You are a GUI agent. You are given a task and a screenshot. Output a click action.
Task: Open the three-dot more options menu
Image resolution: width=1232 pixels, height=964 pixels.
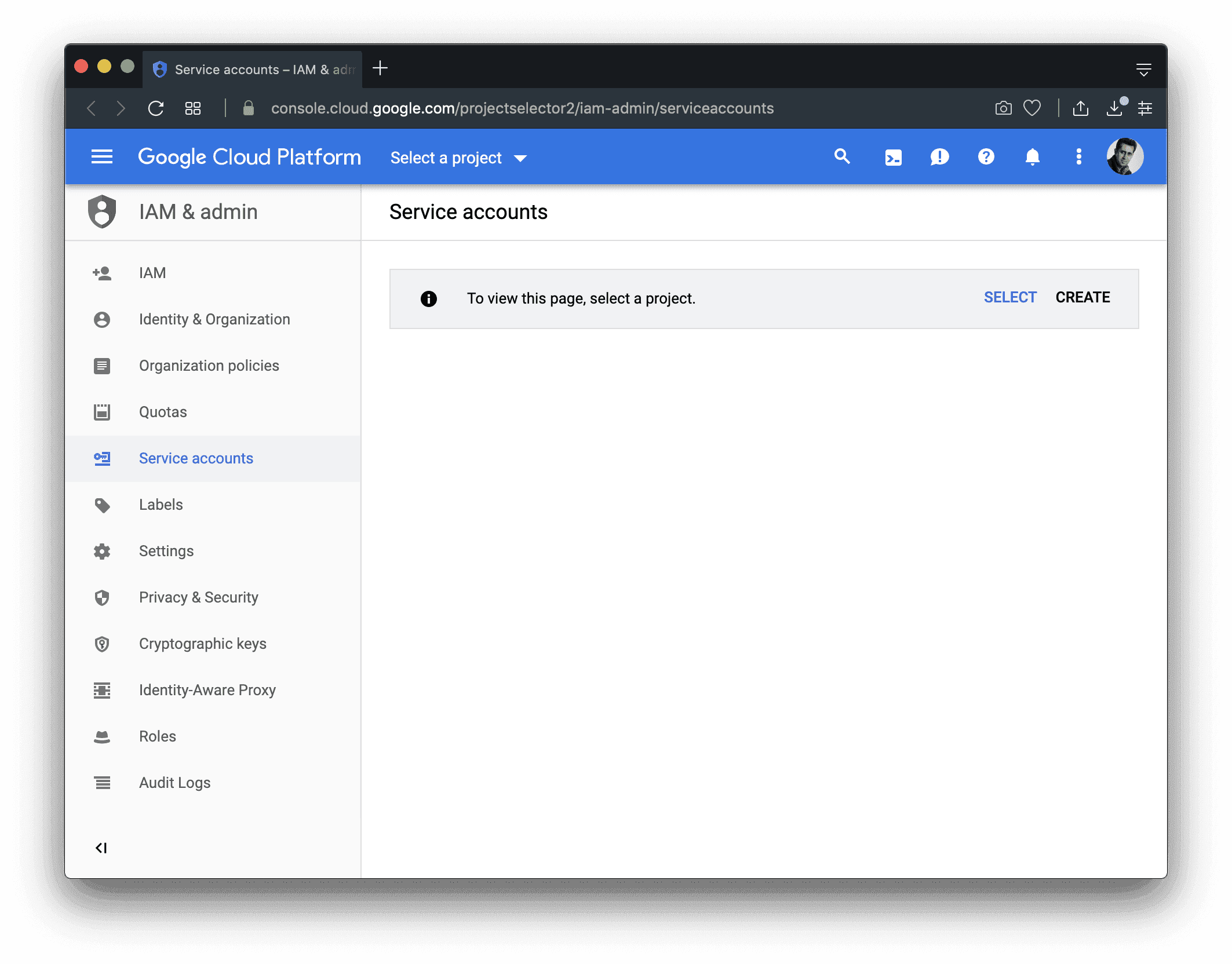pyautogui.click(x=1078, y=157)
